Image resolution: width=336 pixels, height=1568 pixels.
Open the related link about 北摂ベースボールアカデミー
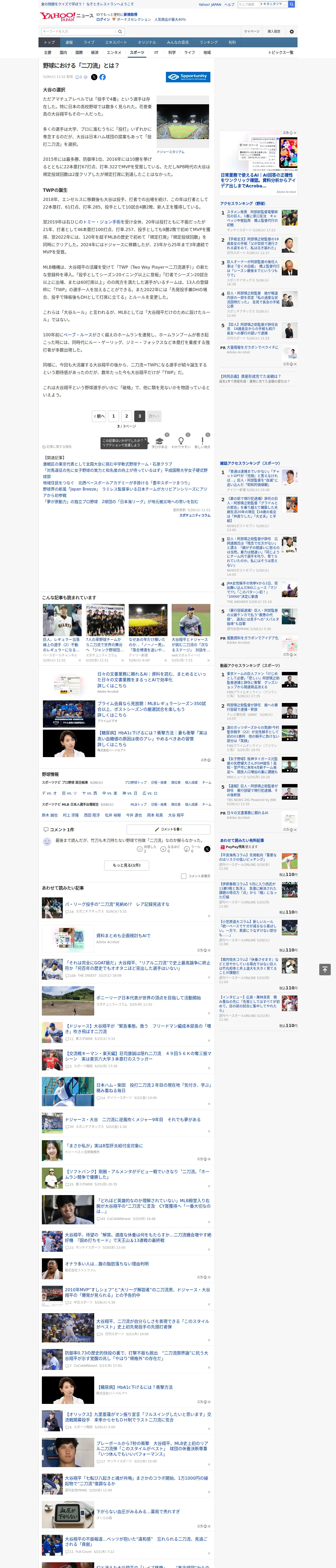117,483
